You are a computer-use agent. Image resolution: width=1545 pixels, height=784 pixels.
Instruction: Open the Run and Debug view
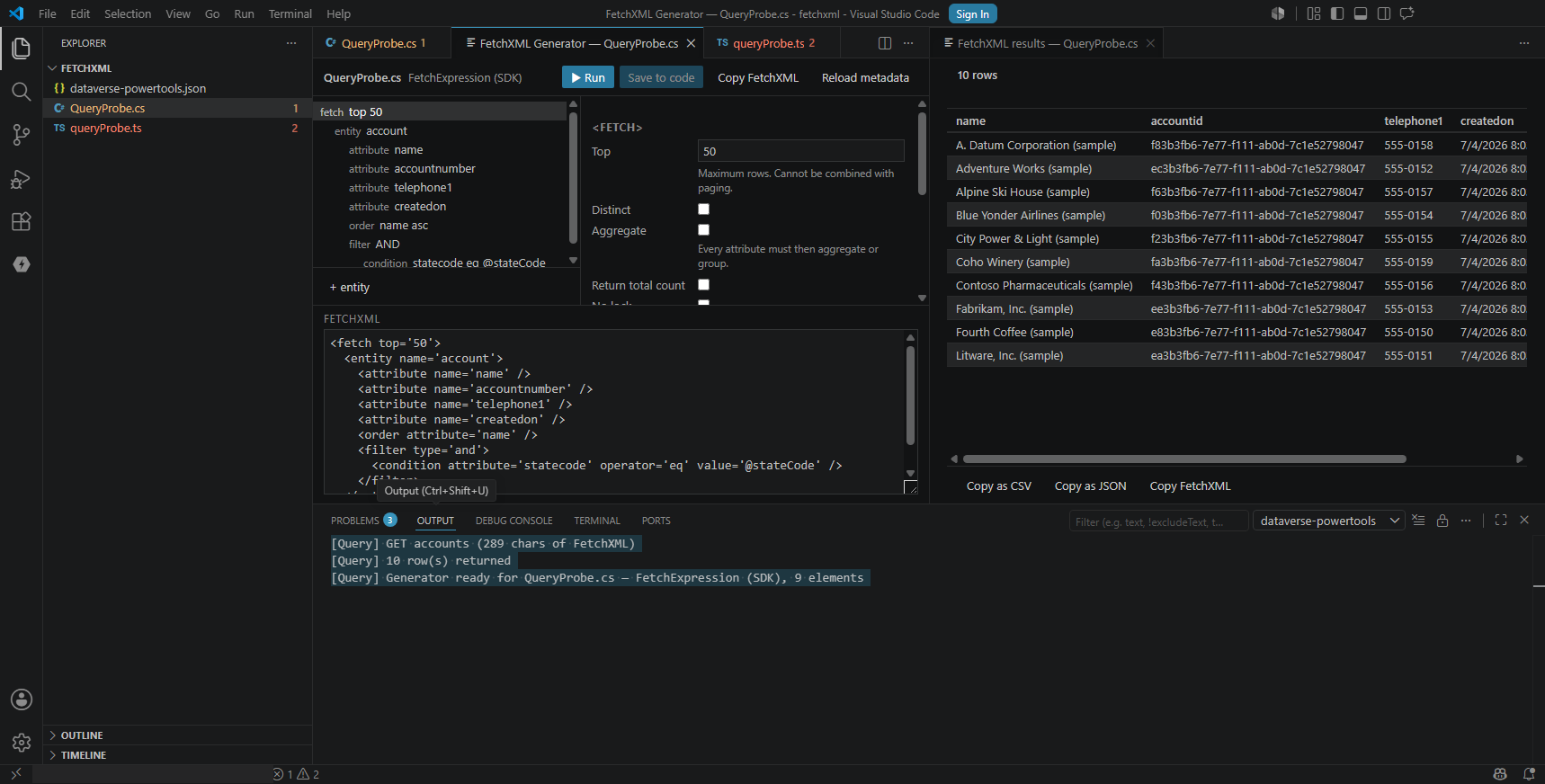21,179
